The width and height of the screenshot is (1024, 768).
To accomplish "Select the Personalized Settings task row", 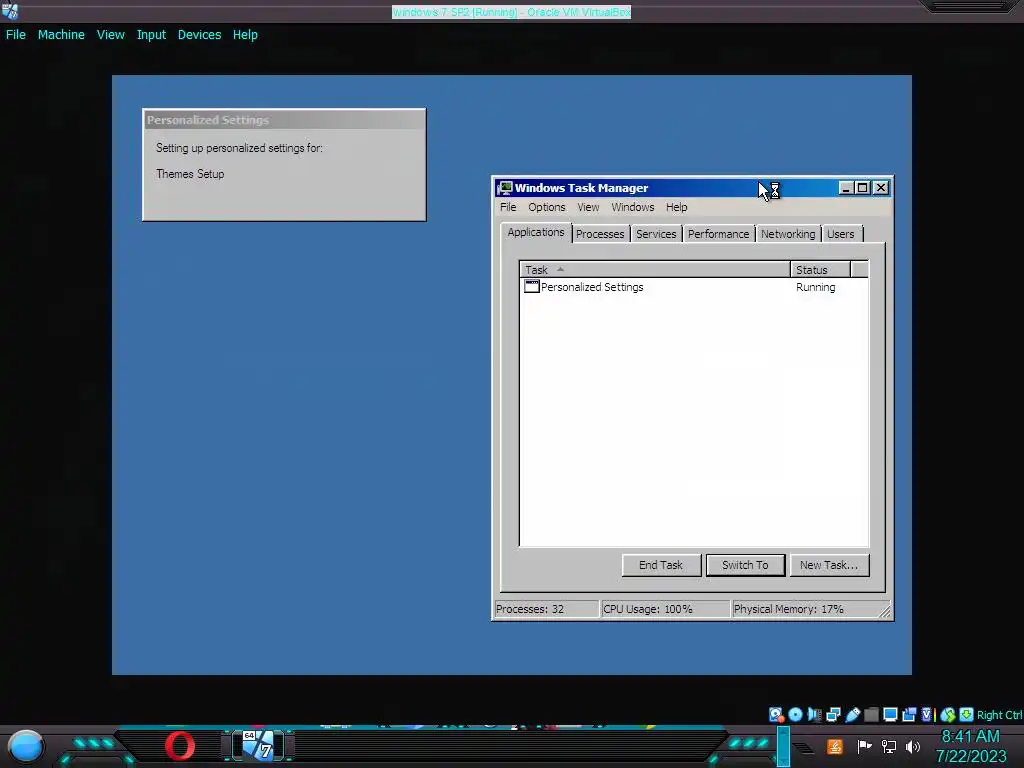I will click(x=694, y=287).
